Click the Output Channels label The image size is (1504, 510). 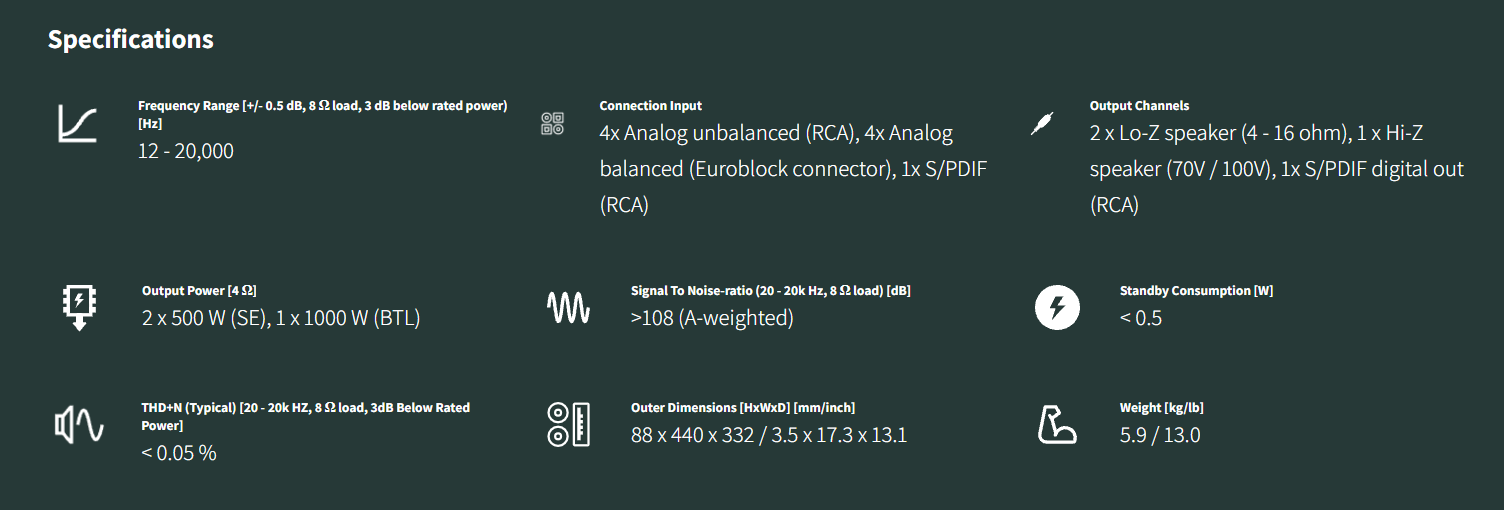click(1139, 105)
